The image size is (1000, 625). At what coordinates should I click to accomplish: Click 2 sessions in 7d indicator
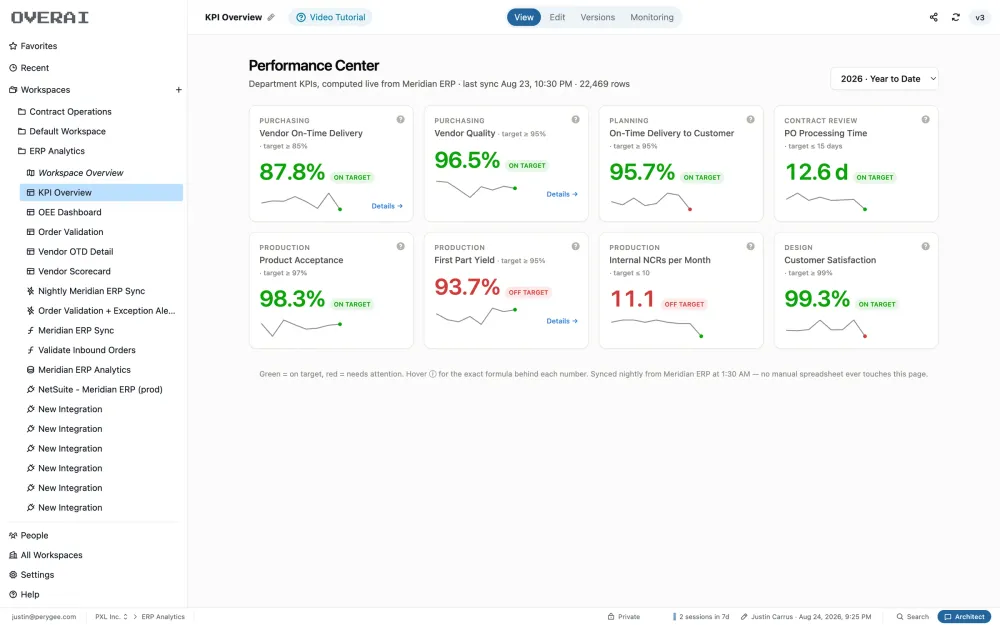[701, 617]
